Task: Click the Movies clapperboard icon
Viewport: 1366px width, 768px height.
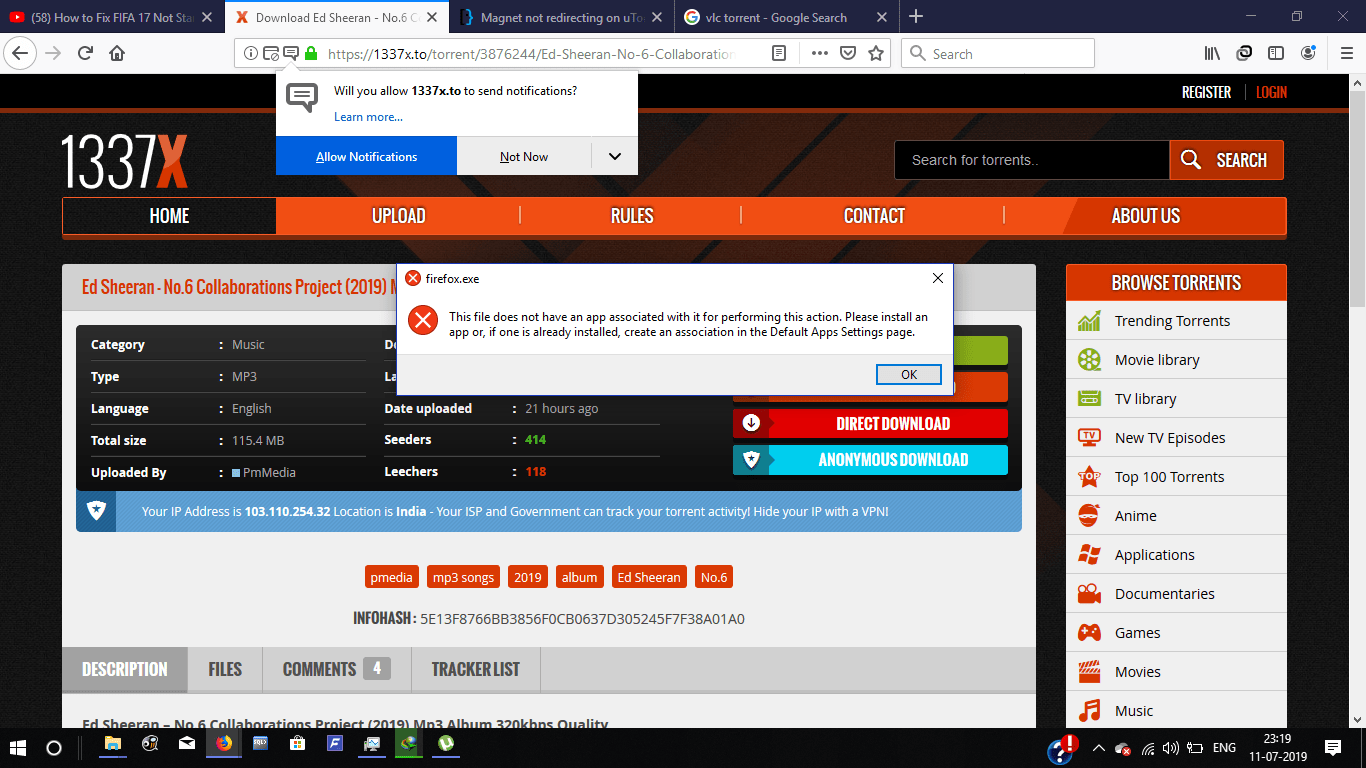Action: pos(1089,672)
